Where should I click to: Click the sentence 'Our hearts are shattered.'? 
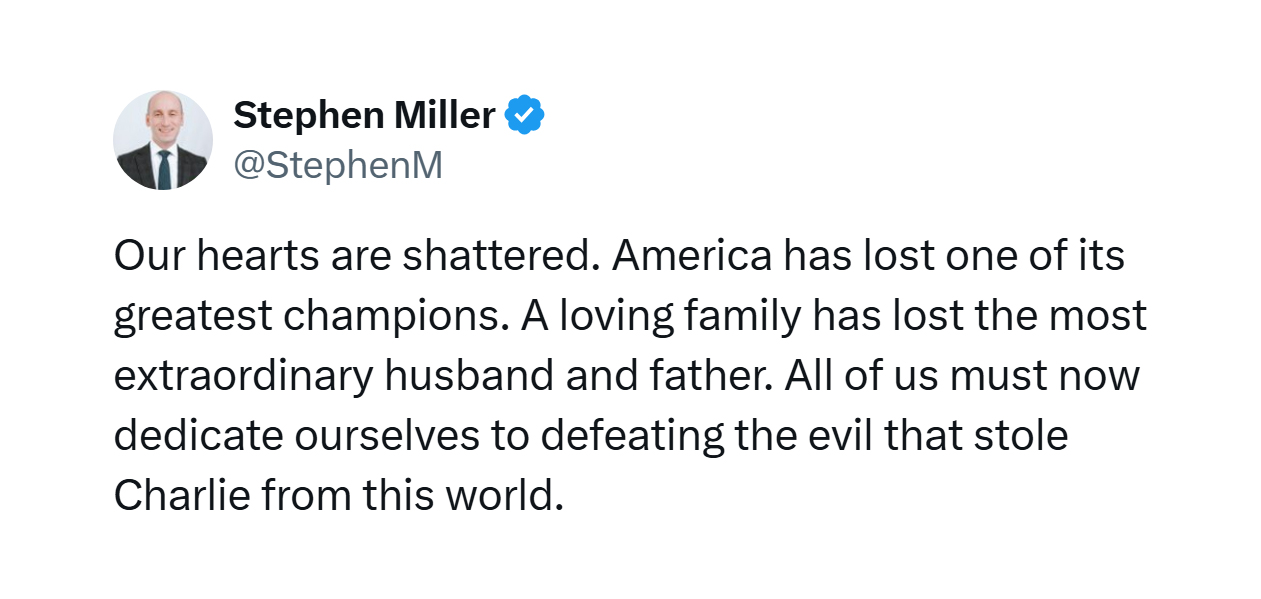(357, 256)
